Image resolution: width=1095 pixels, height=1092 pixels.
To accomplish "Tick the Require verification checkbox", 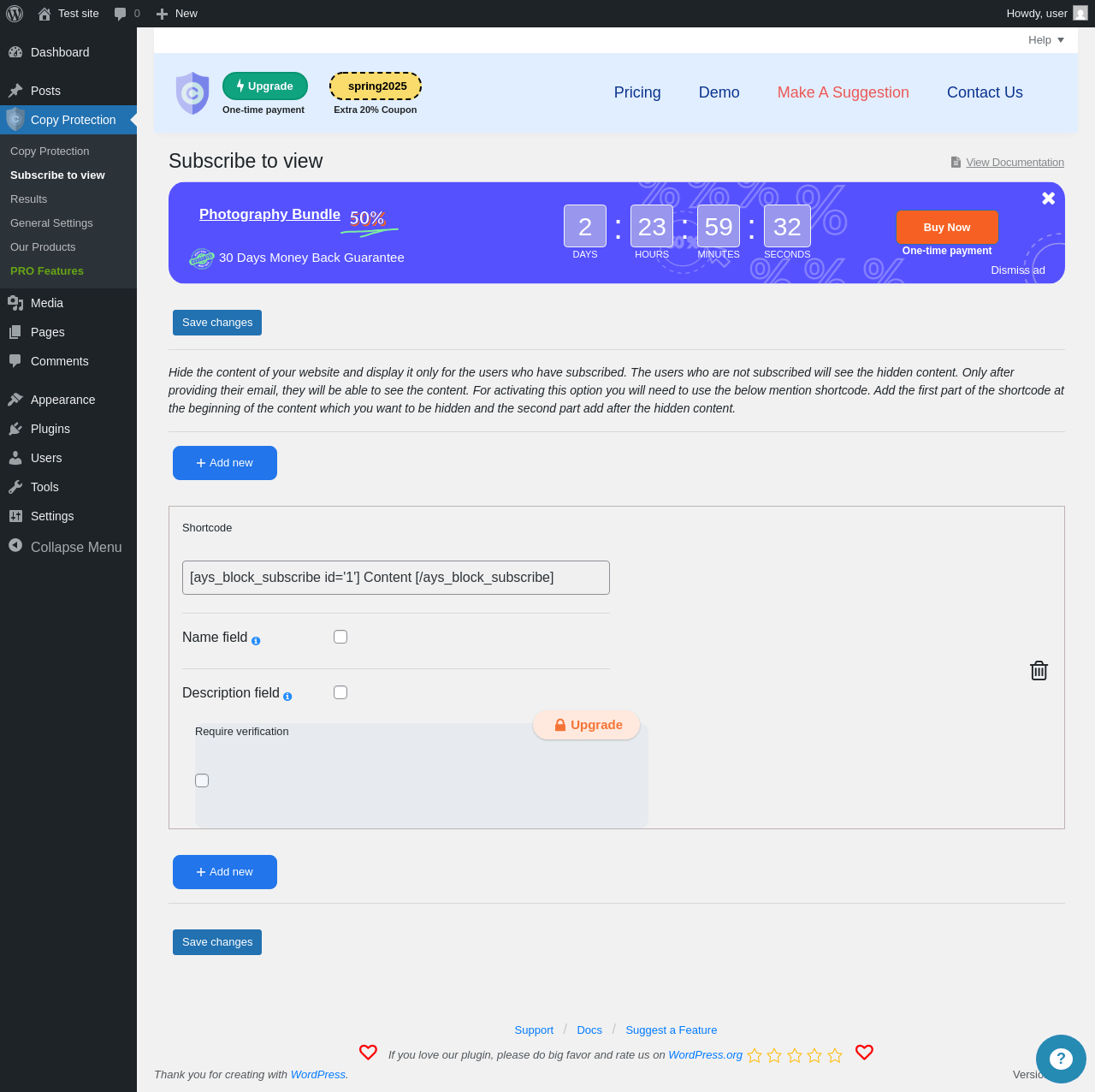I will click(x=202, y=780).
